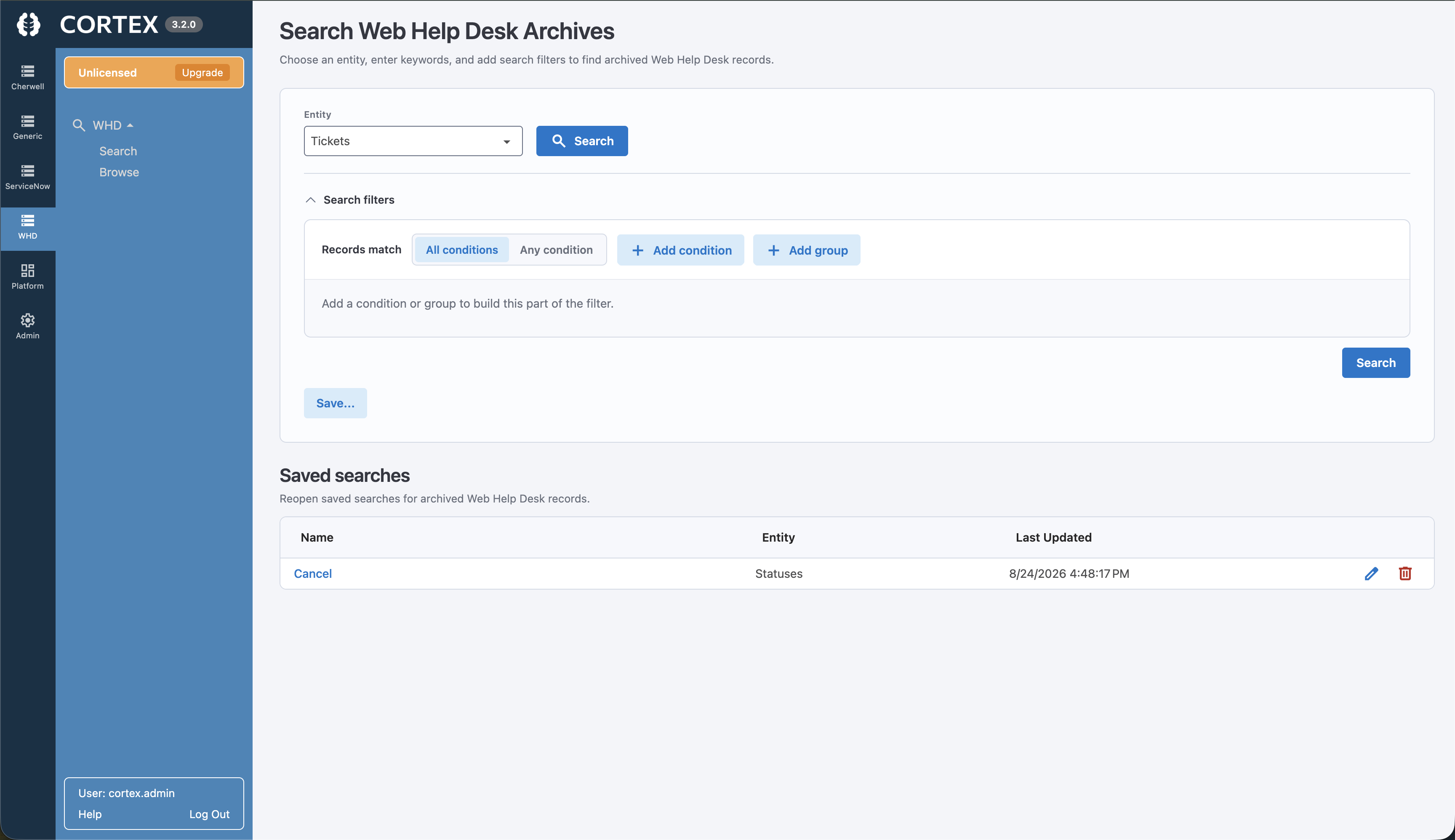Open Search under the WHD menu
Screen dimensions: 1455x840
click(118, 151)
